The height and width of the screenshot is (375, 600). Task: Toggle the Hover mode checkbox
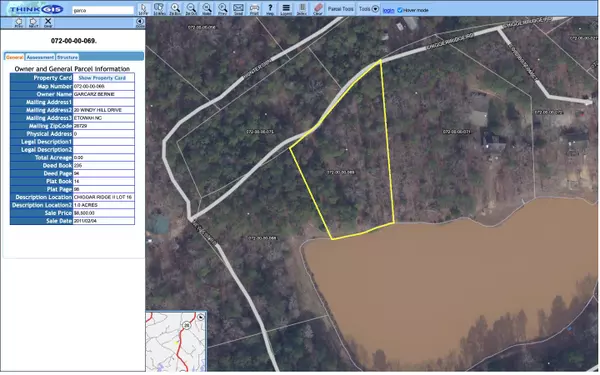click(400, 10)
